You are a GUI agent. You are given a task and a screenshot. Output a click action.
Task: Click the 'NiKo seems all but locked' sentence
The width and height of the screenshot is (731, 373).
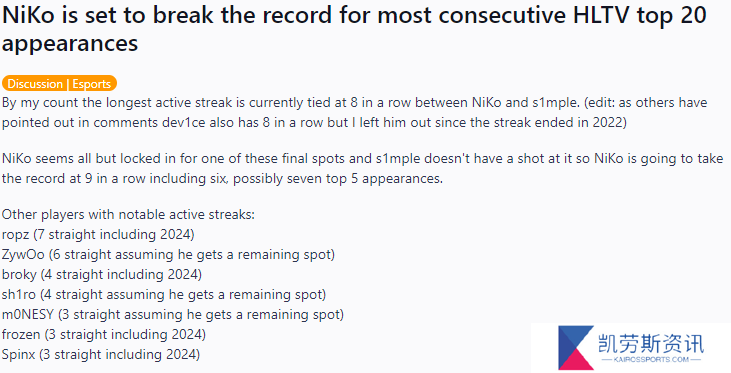tap(362, 168)
